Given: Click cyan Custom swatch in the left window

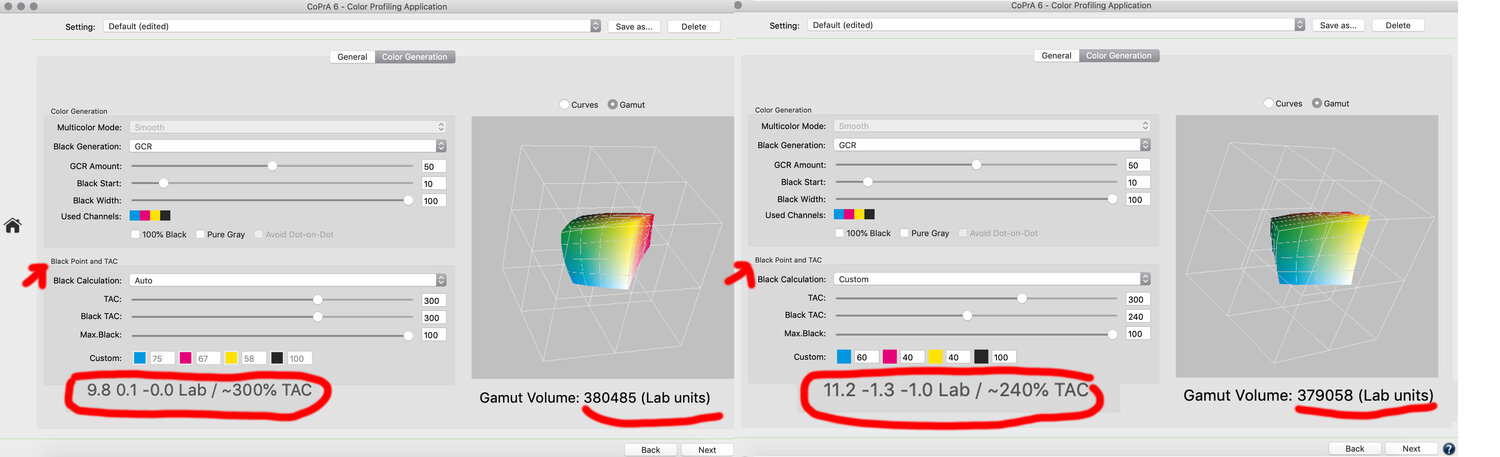Looking at the screenshot, I should click(x=140, y=358).
